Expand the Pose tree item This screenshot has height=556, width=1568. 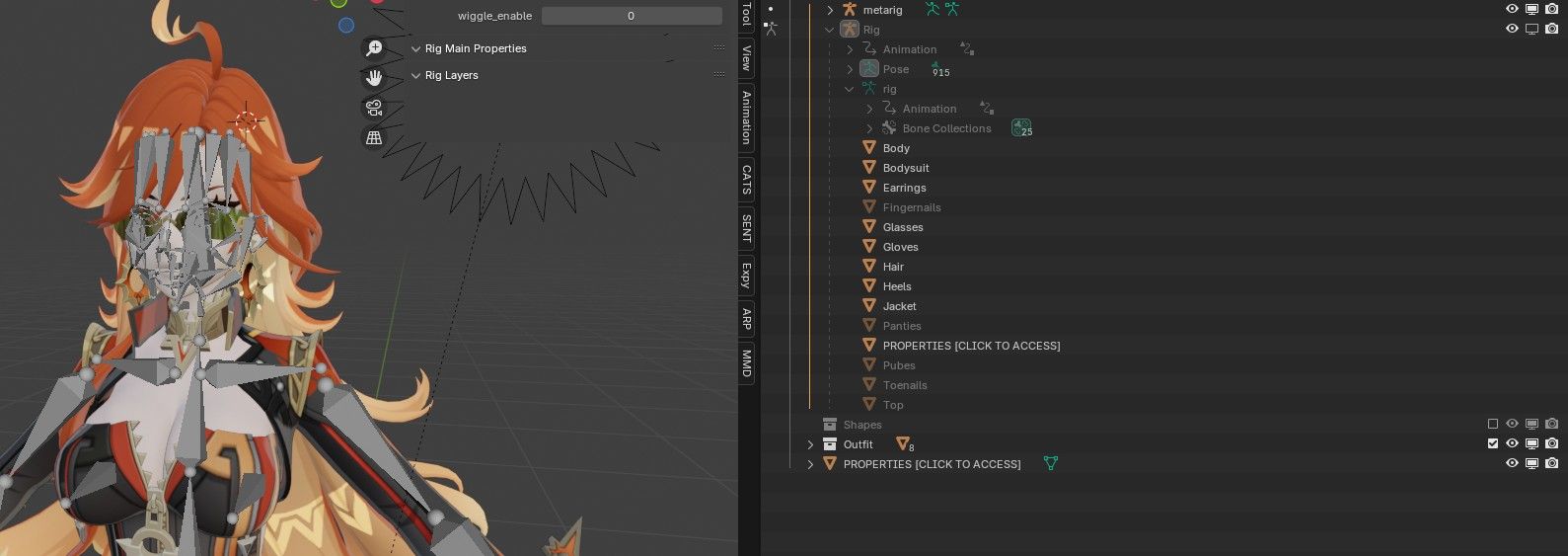point(850,69)
